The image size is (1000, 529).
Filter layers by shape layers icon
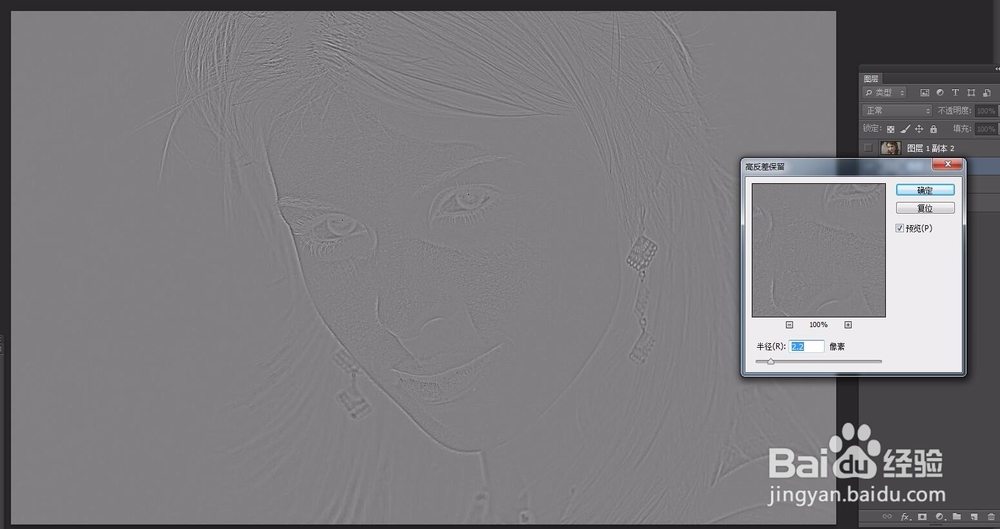click(x=971, y=93)
